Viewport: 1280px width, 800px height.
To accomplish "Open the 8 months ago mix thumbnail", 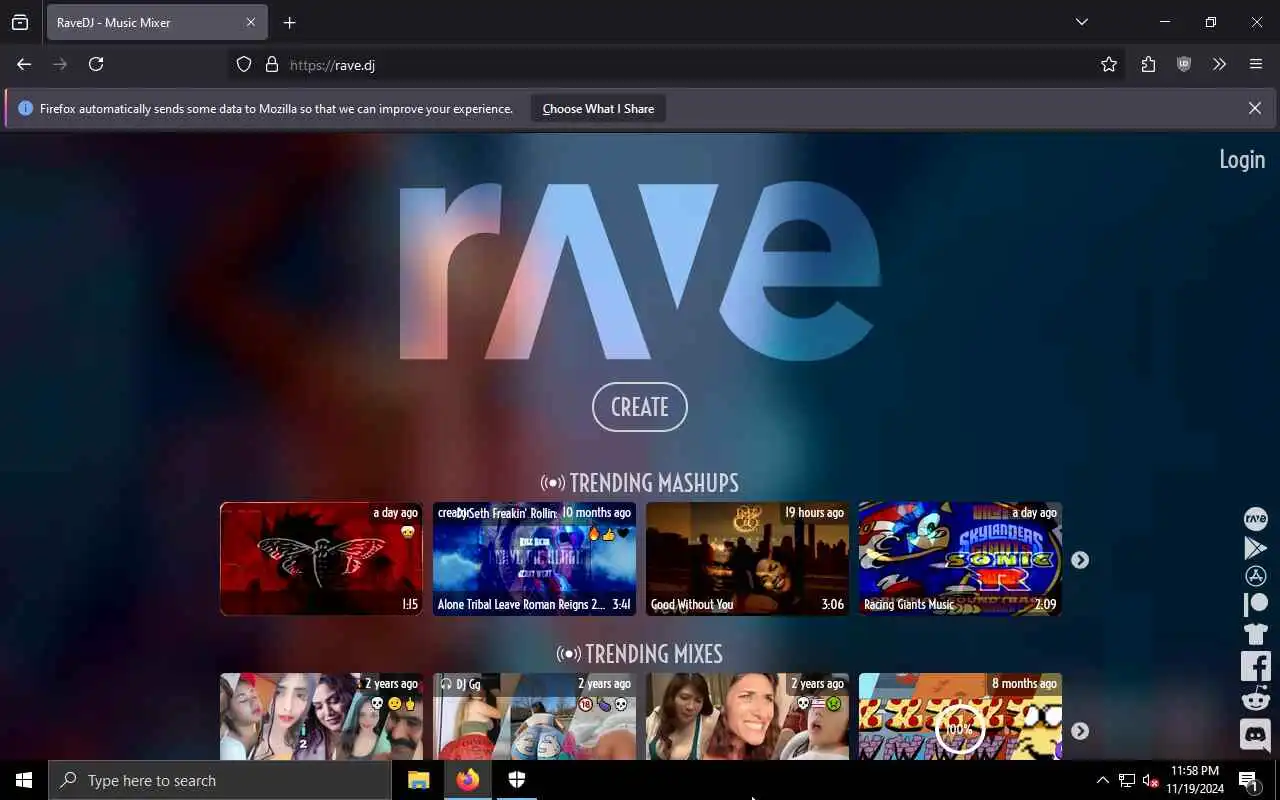I will pyautogui.click(x=960, y=716).
